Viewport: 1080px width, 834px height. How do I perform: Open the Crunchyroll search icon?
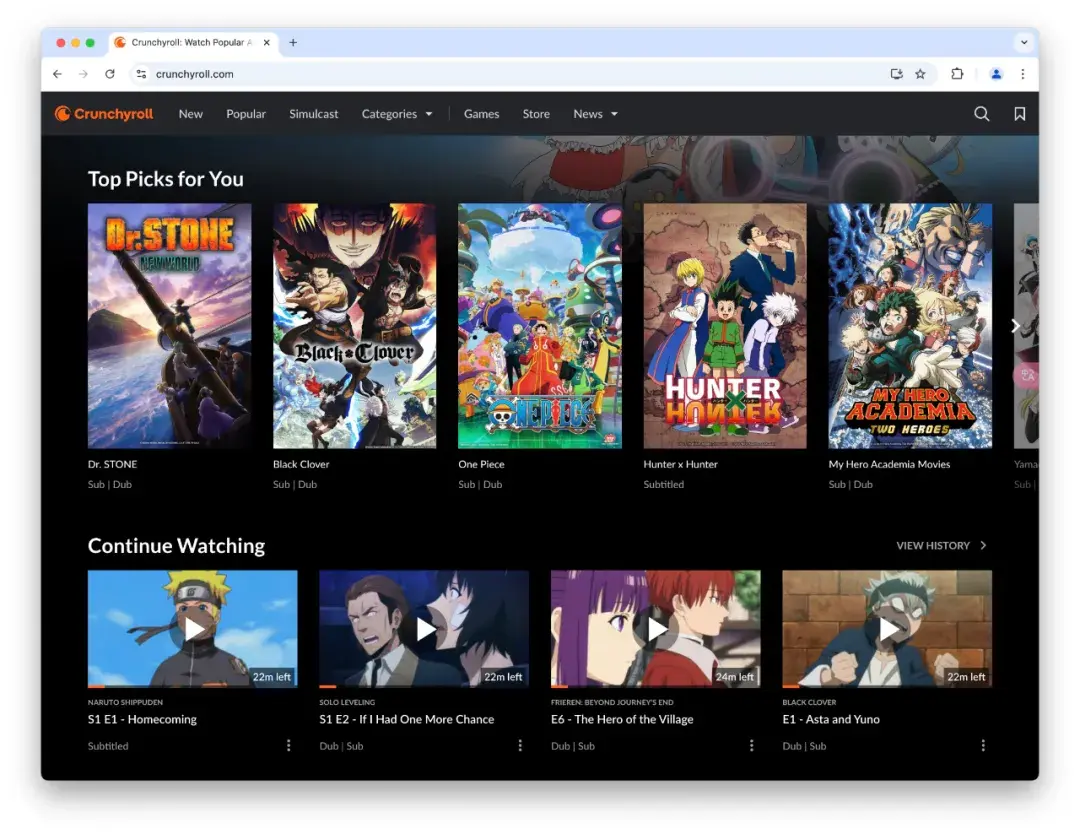tap(982, 114)
